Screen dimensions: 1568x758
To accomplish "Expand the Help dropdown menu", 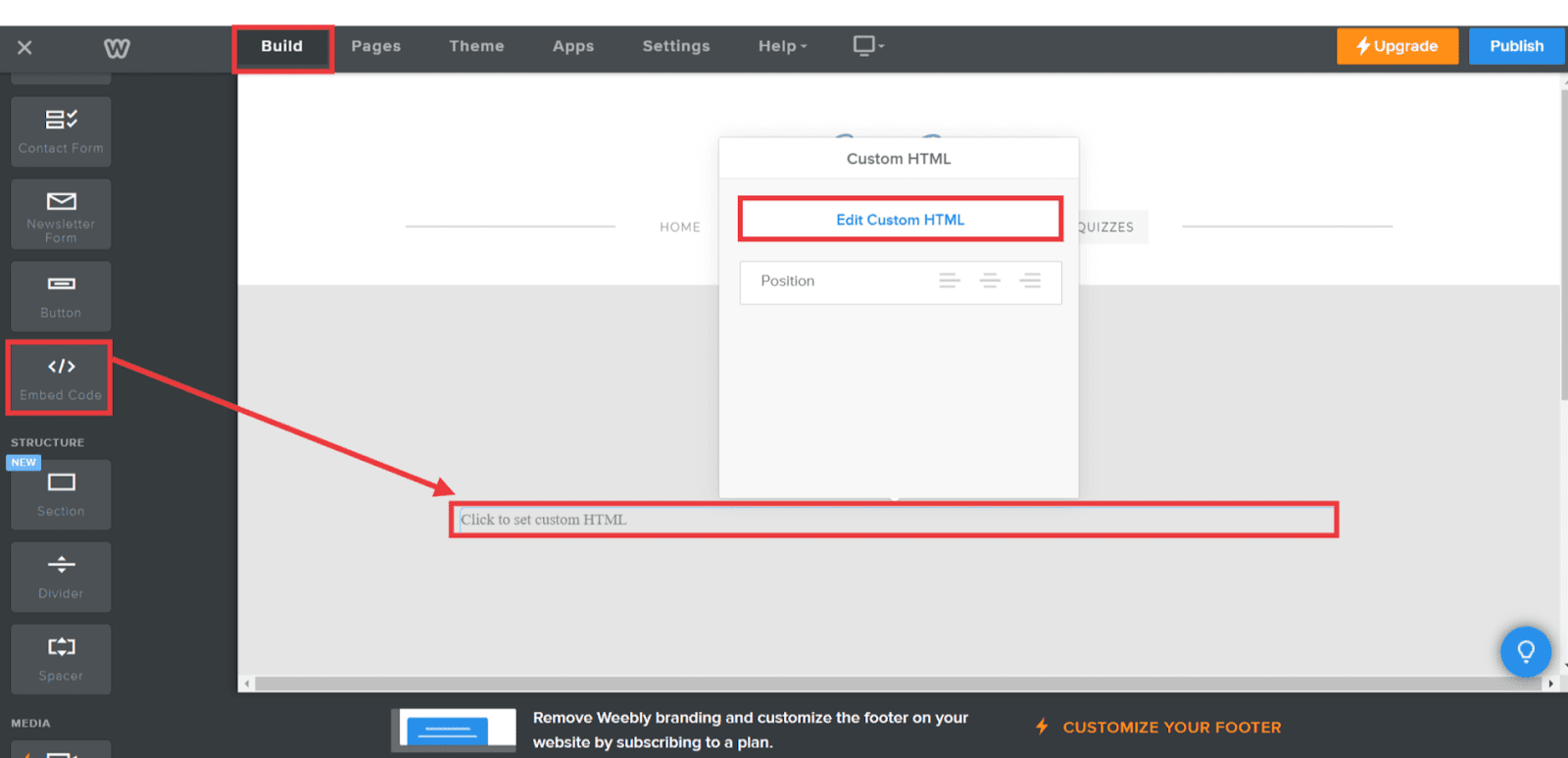I will [x=782, y=46].
